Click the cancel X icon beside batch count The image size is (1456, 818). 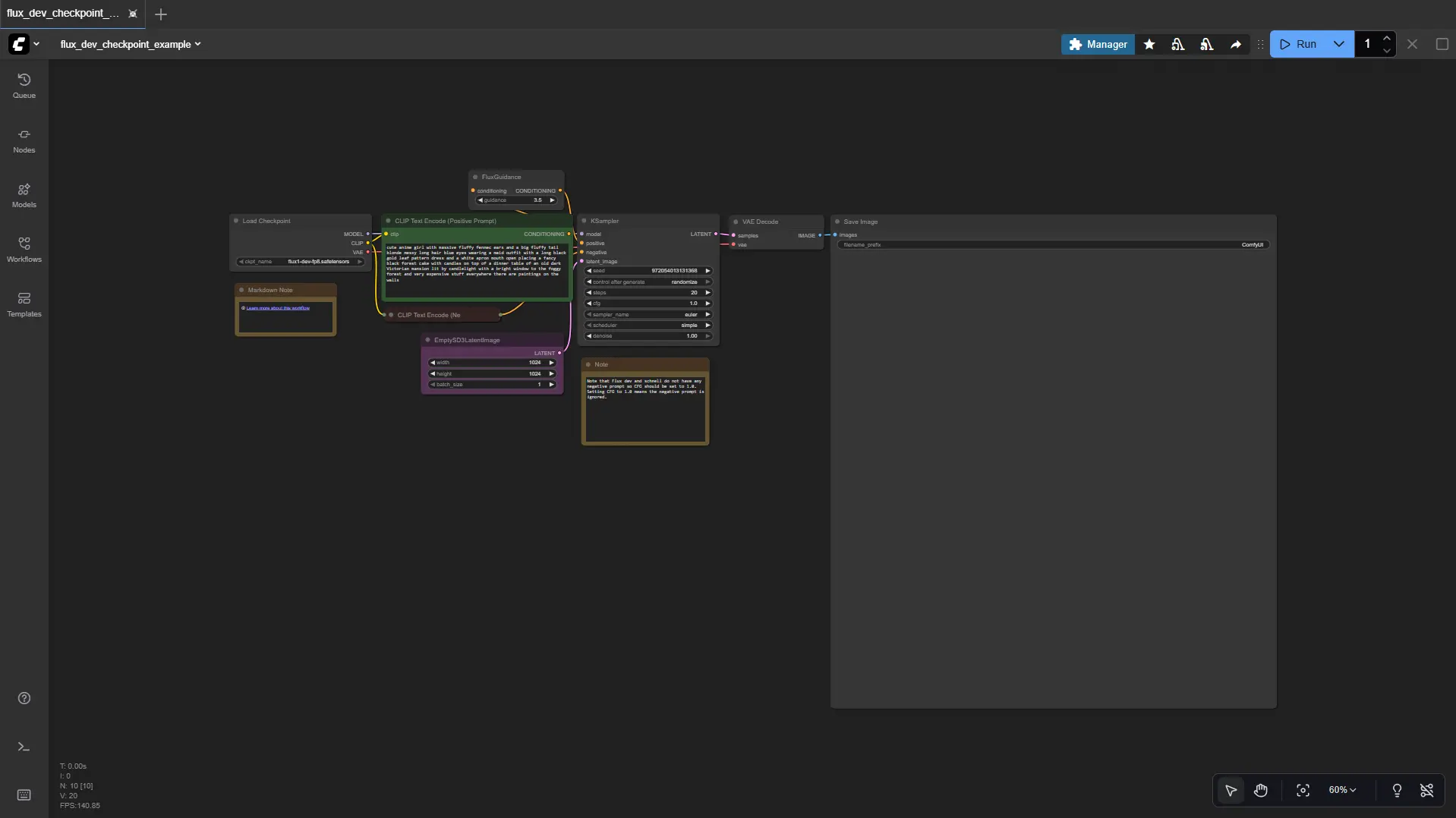pyautogui.click(x=1412, y=44)
